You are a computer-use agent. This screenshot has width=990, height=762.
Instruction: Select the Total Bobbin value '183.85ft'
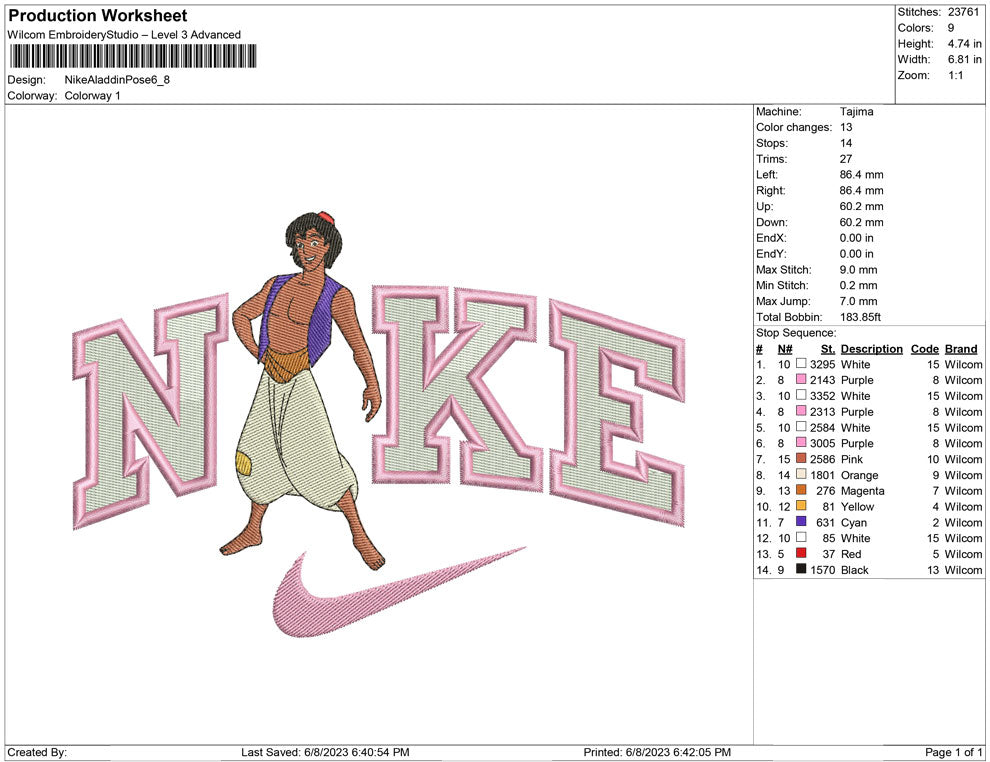[x=860, y=316]
